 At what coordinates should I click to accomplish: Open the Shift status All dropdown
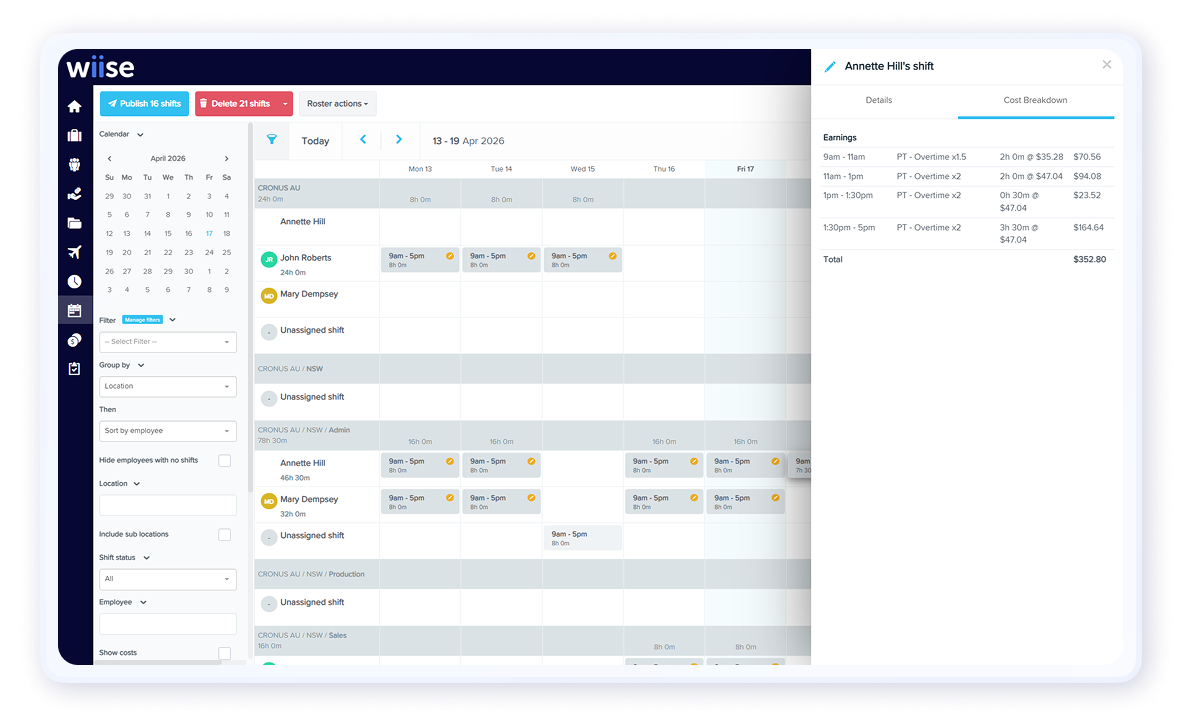[168, 579]
